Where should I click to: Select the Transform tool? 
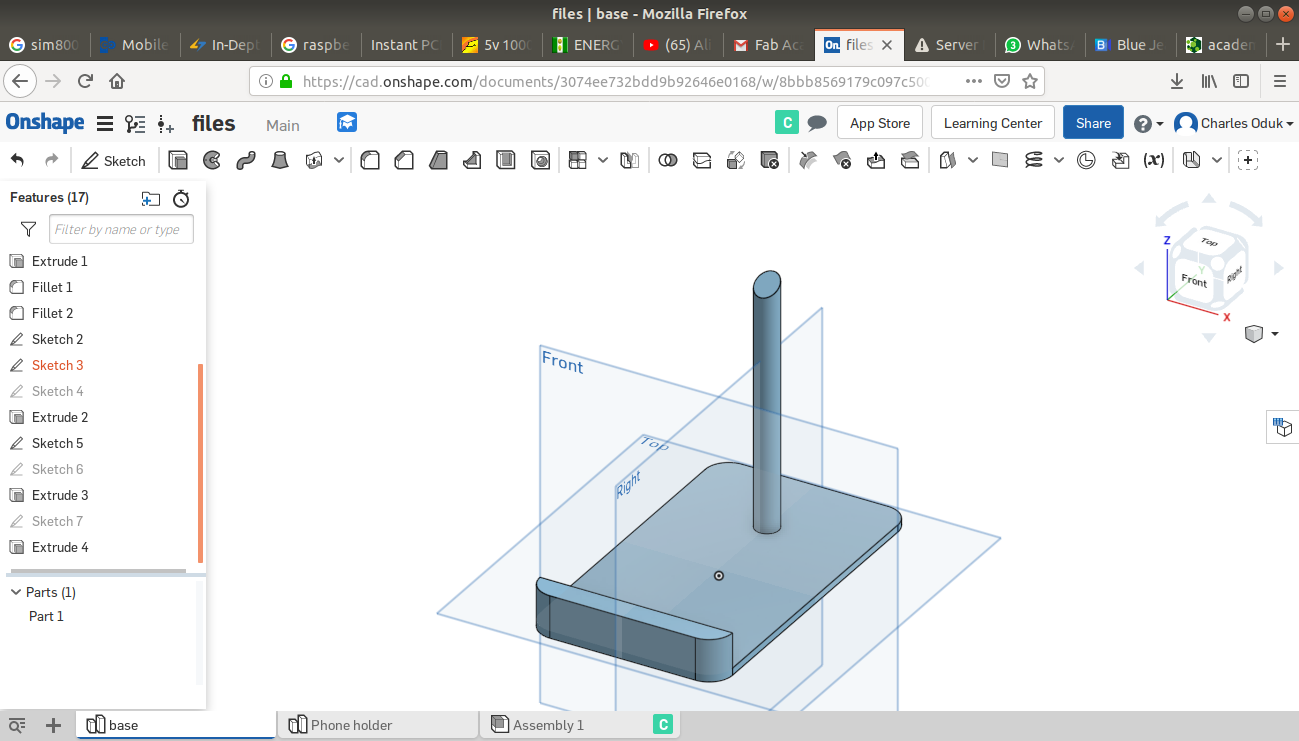pos(736,160)
